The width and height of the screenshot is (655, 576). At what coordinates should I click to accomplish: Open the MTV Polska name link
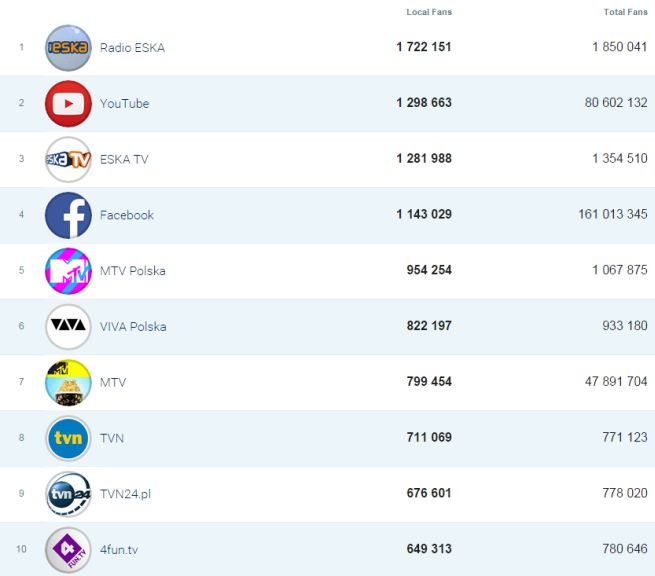tap(133, 271)
